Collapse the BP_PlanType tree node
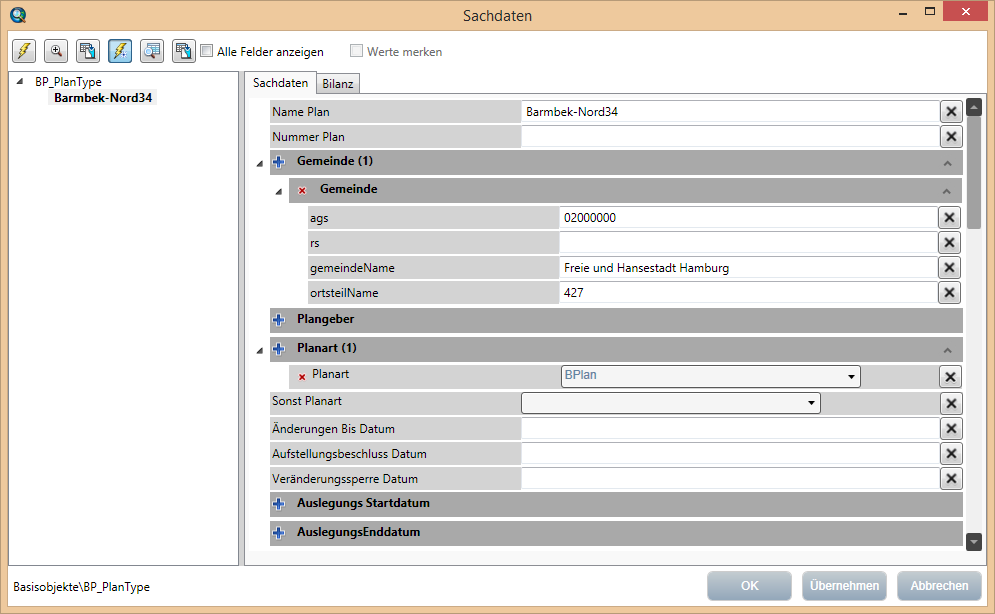The height and width of the screenshot is (614, 995). click(21, 82)
